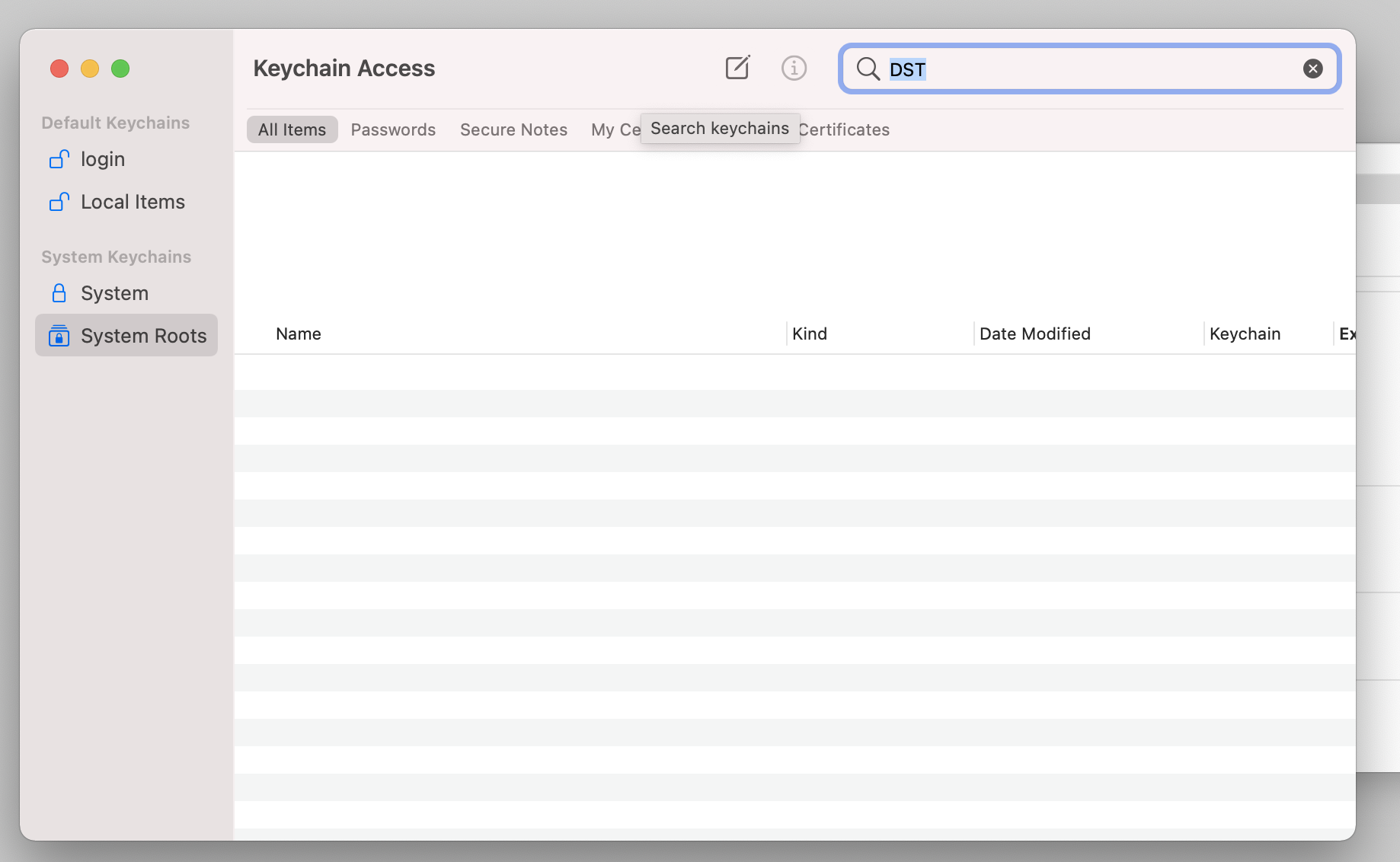Click the Keychain Access window title
The width and height of the screenshot is (1400, 862).
tap(344, 69)
